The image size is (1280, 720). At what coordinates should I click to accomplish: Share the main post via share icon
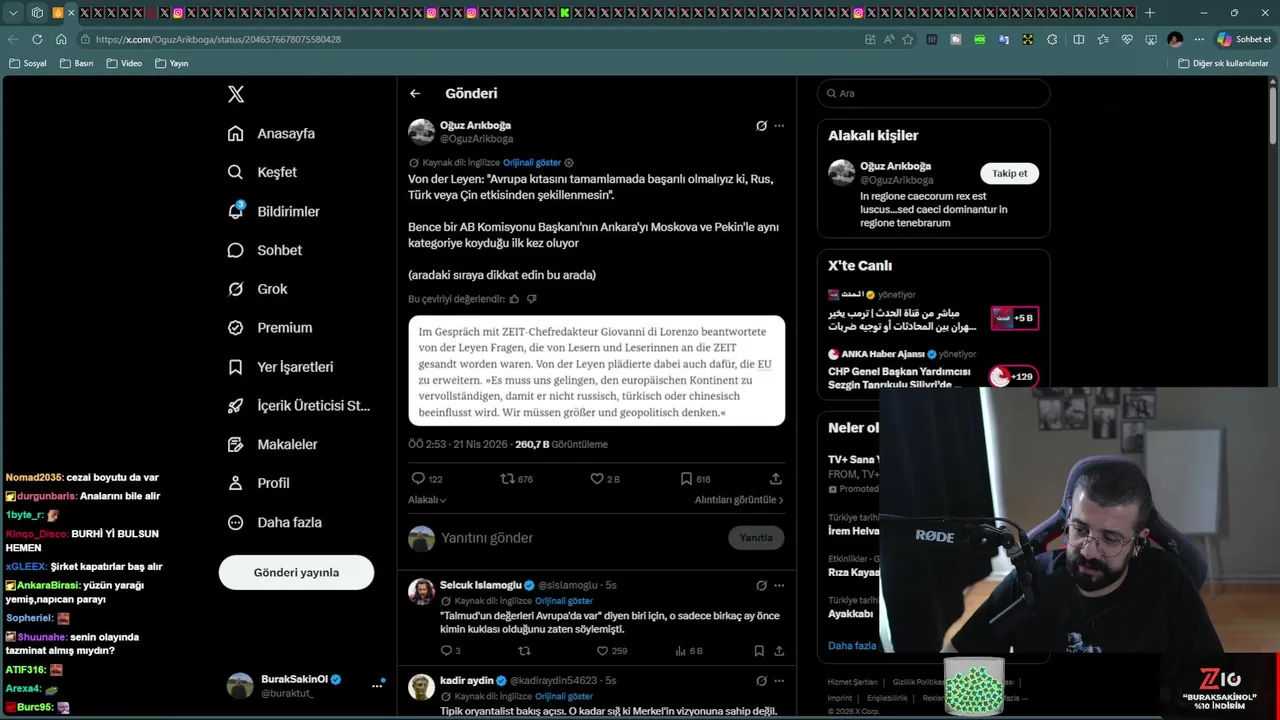pyautogui.click(x=775, y=479)
